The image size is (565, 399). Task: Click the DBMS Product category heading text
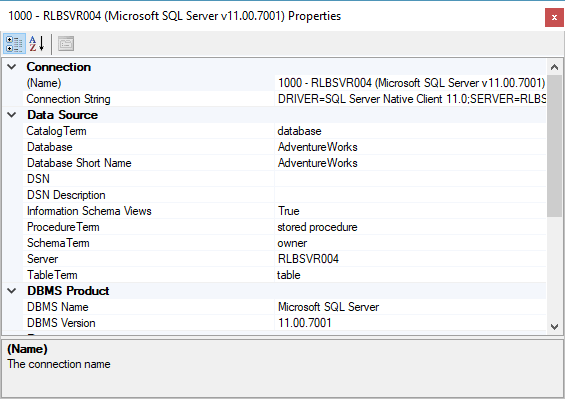(68, 291)
